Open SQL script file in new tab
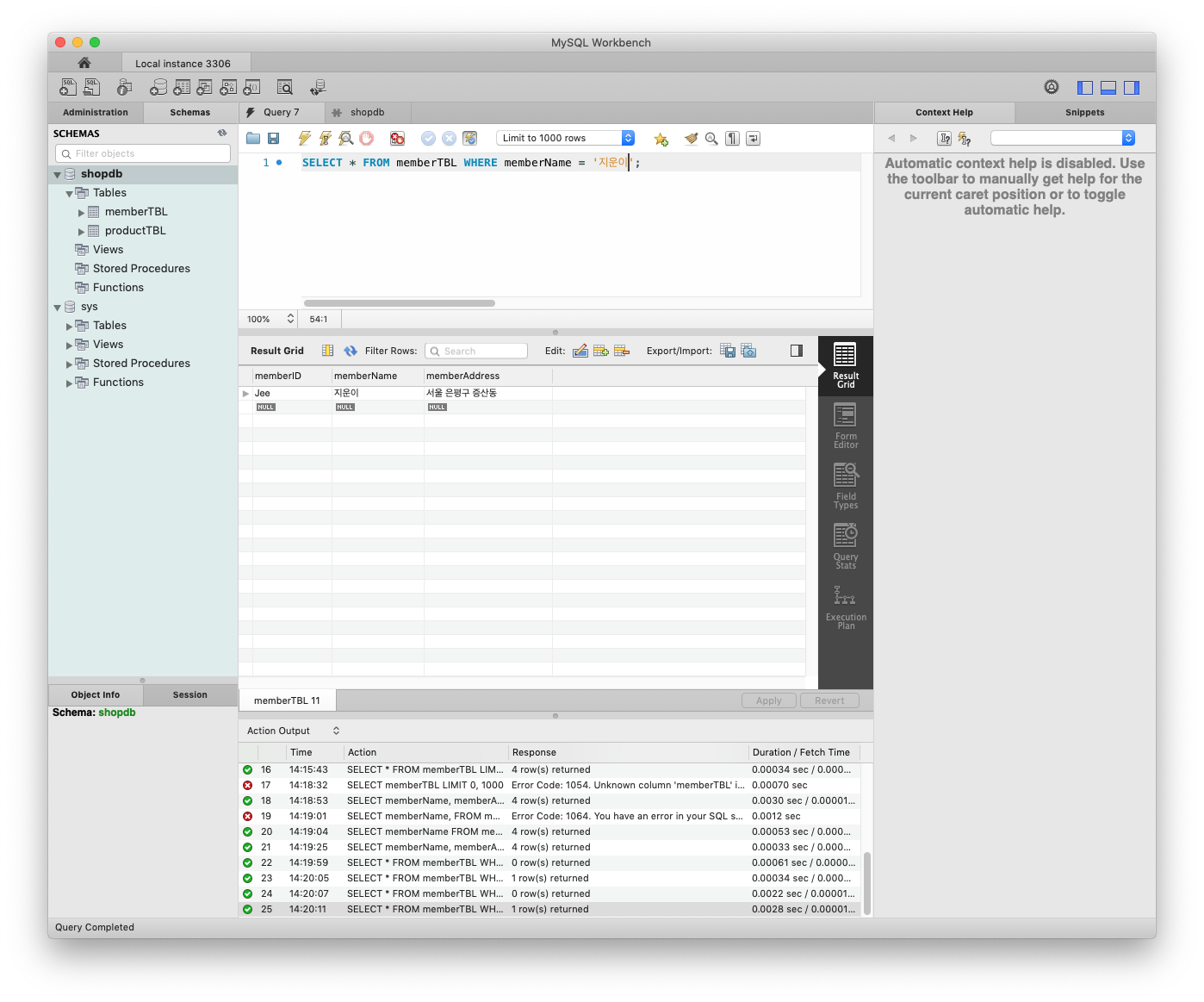The image size is (1204, 1002). point(91,87)
